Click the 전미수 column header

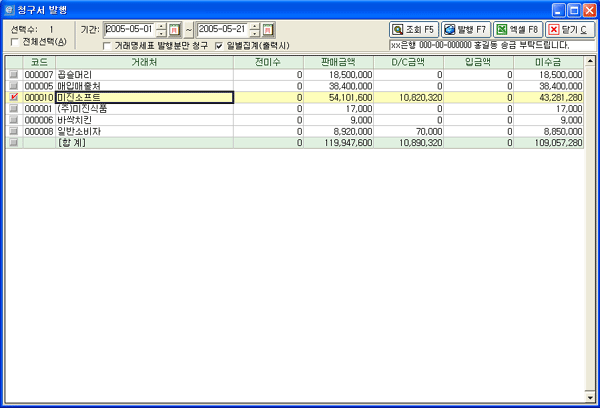(268, 62)
